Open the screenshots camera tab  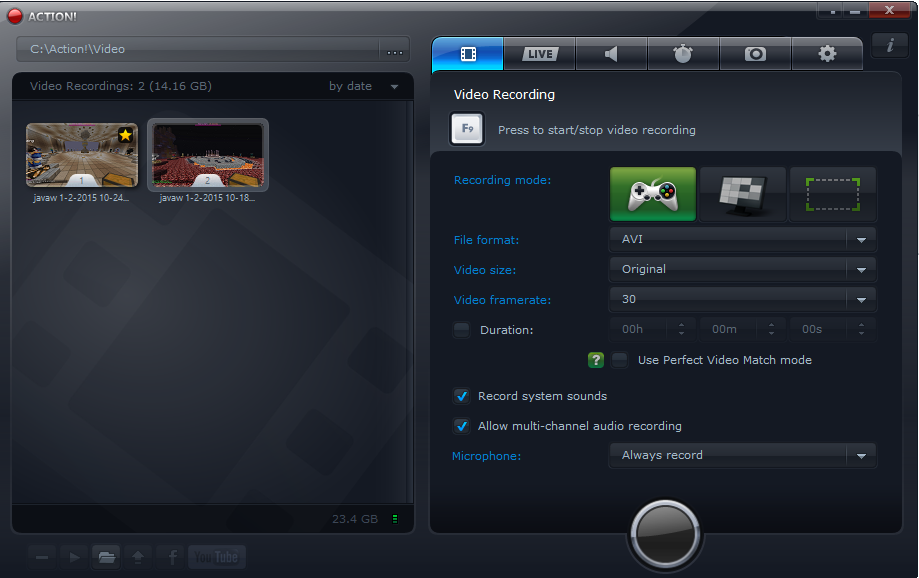pyautogui.click(x=755, y=55)
